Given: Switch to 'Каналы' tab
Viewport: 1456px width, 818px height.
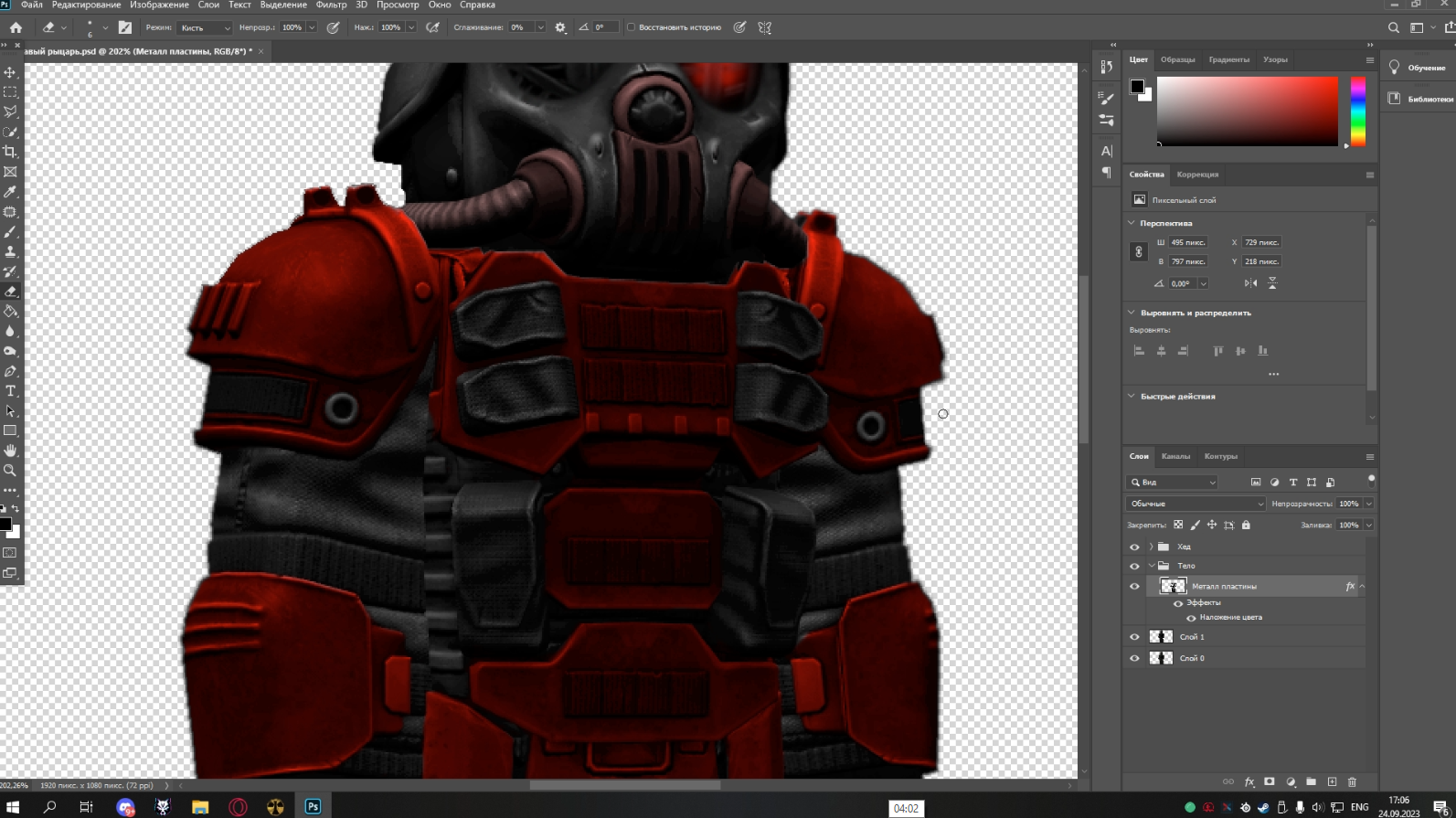Looking at the screenshot, I should click(x=1175, y=456).
